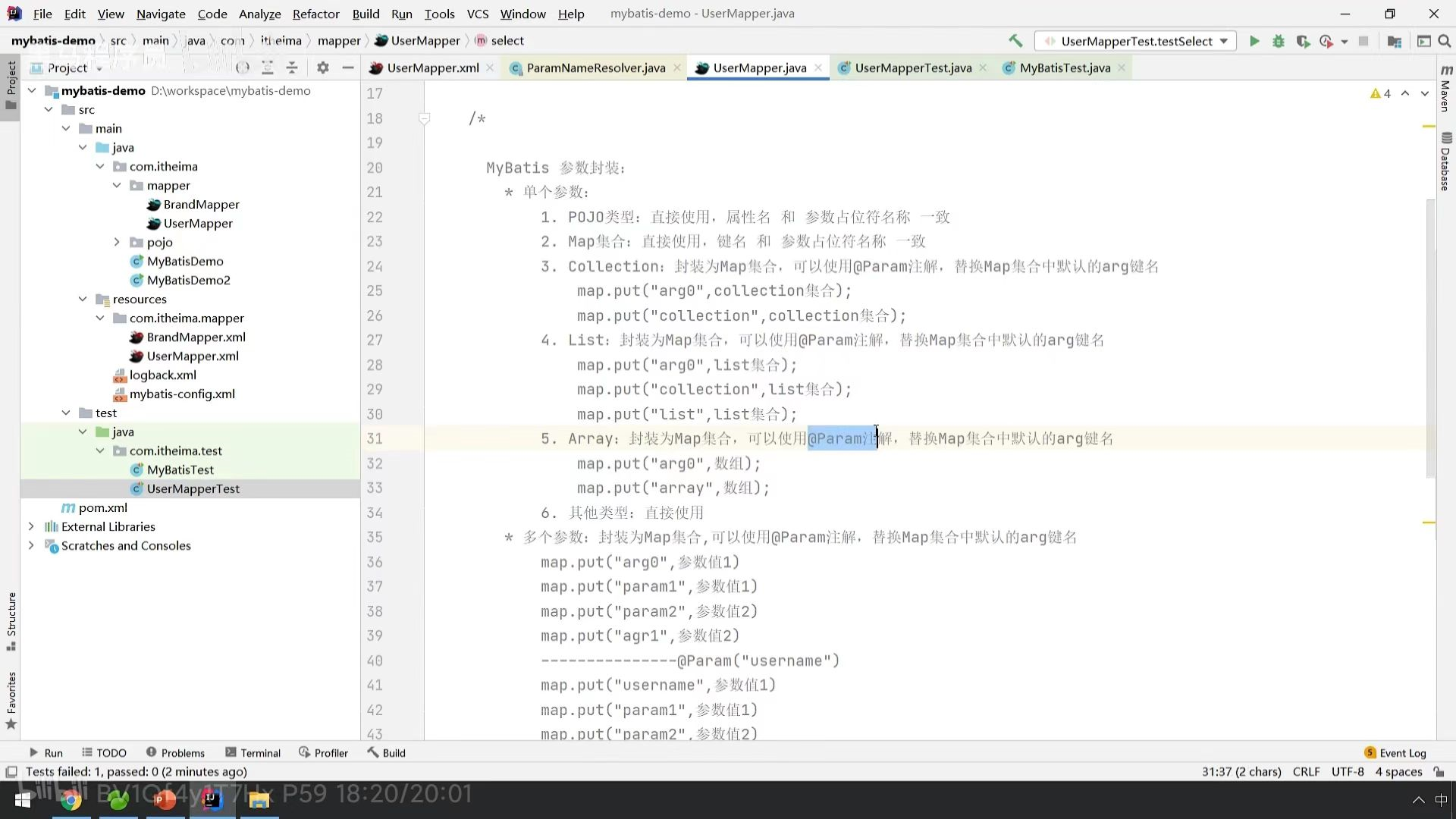Open the Maven tool window
The height and width of the screenshot is (819, 1456).
pos(1445,89)
